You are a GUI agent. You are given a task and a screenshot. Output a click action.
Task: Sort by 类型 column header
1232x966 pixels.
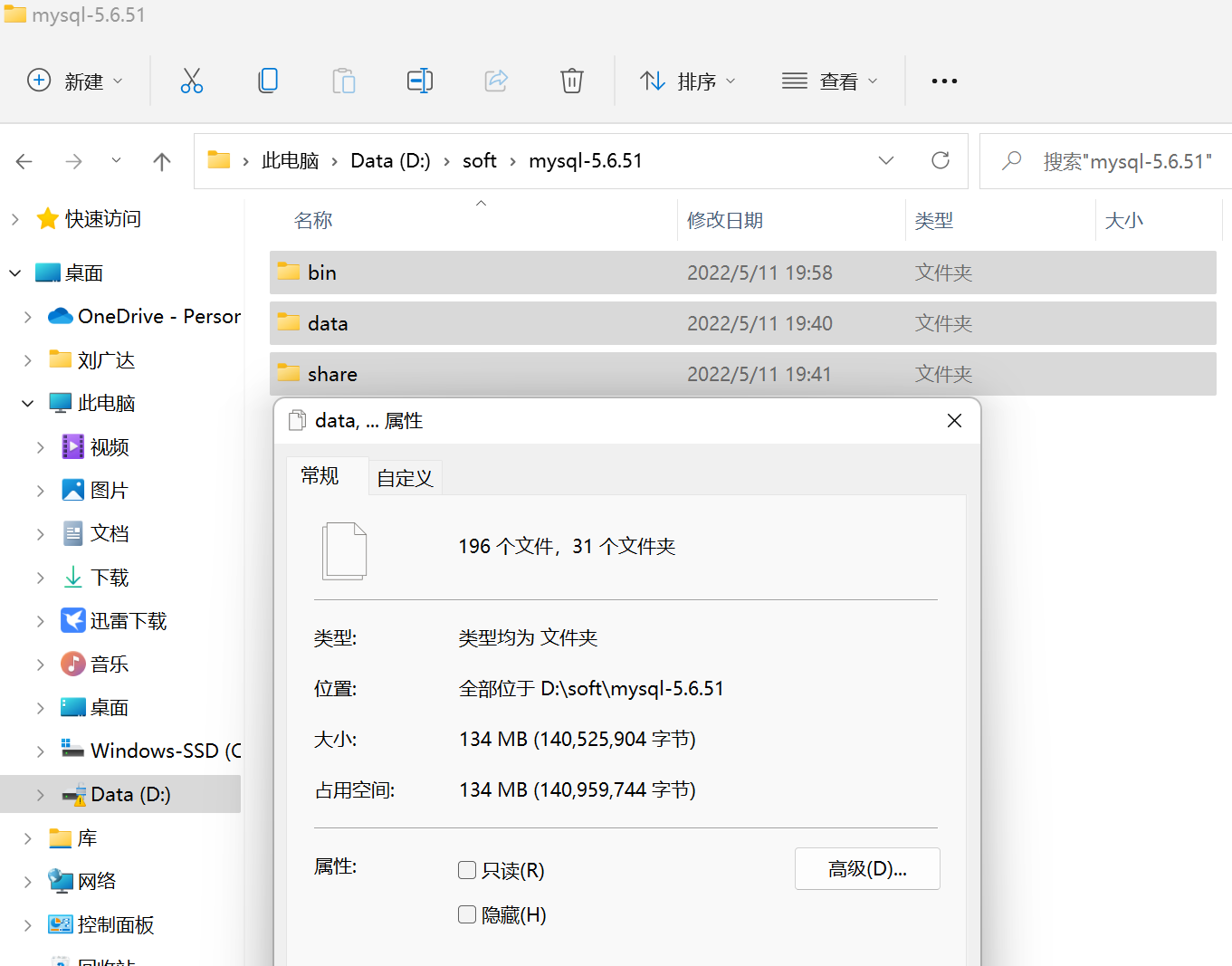point(934,220)
